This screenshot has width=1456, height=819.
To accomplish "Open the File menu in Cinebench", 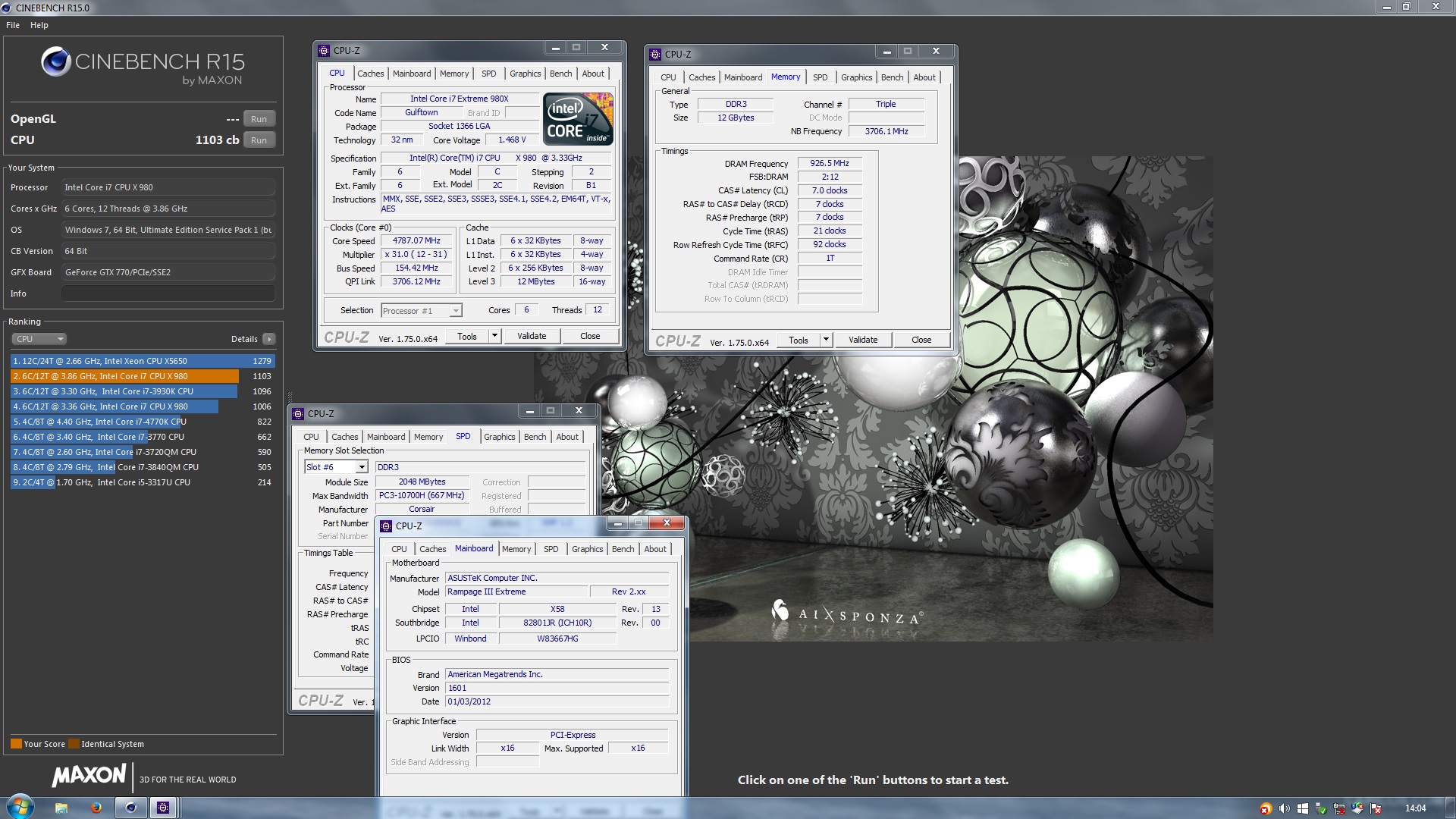I will pyautogui.click(x=13, y=25).
